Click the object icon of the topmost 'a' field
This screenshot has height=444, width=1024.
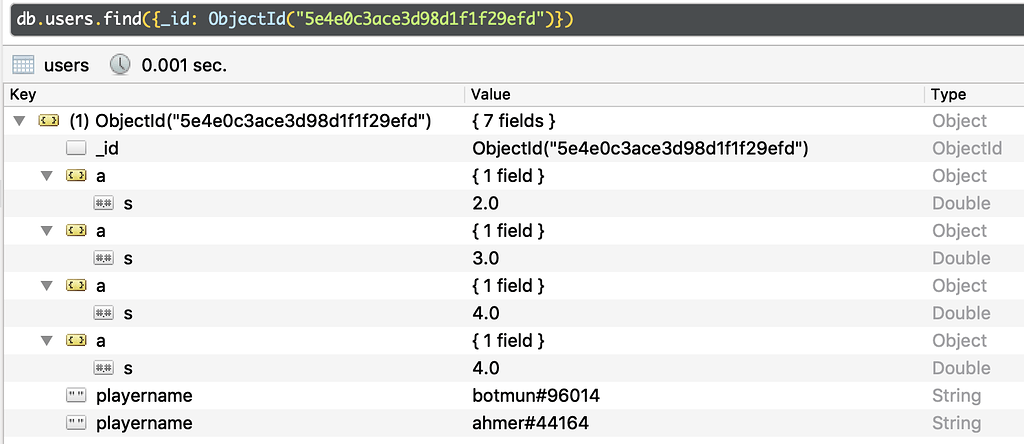[76, 176]
